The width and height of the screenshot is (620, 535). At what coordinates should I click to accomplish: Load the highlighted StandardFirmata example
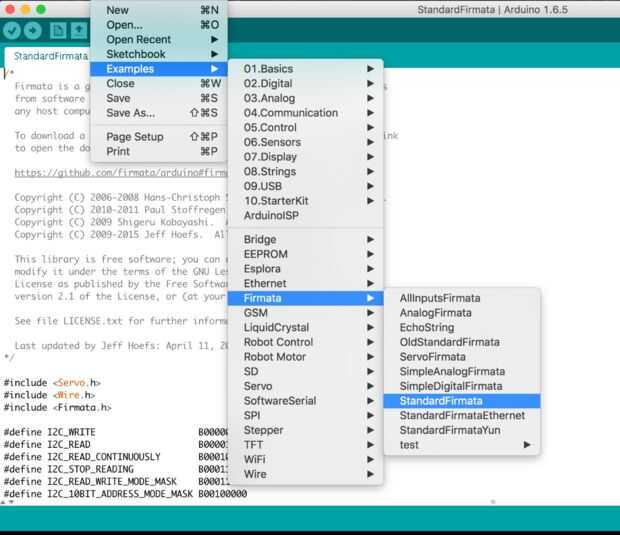462,401
